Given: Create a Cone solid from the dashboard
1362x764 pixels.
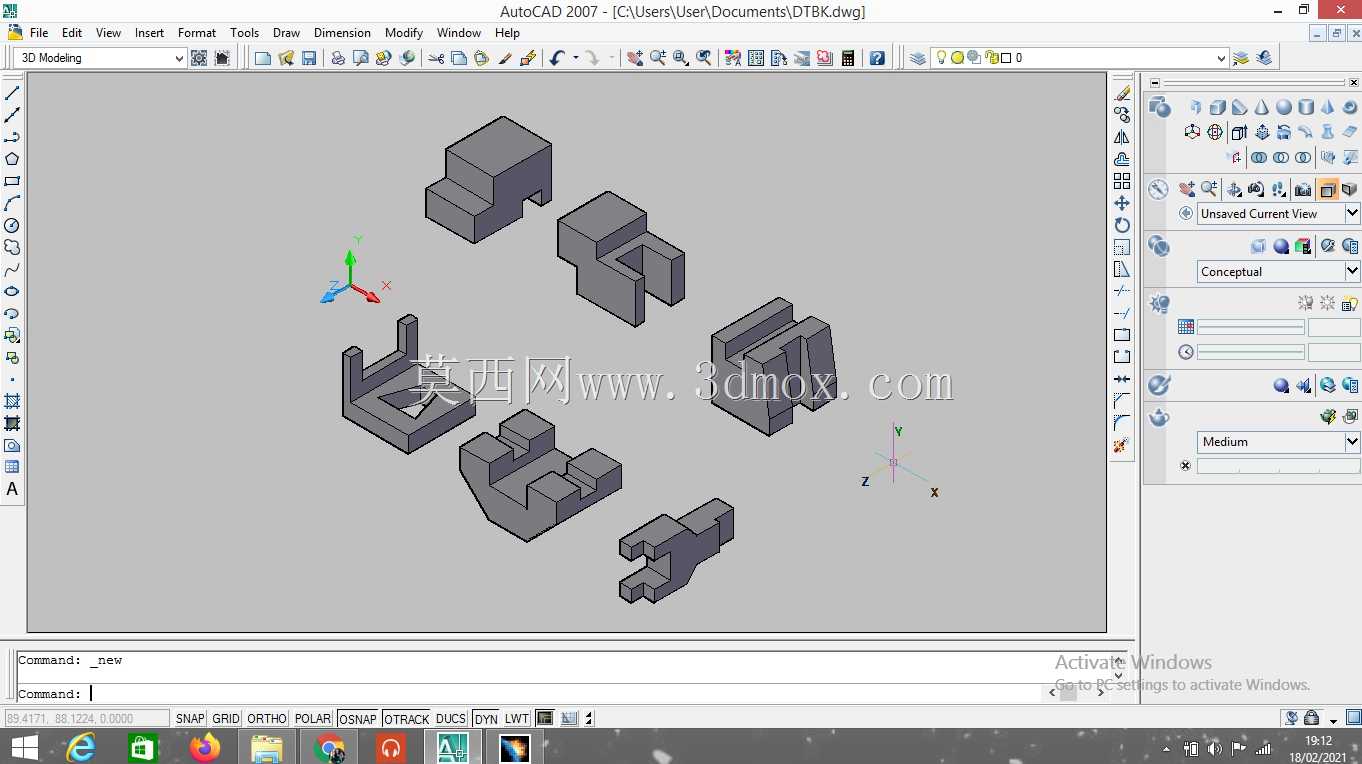Looking at the screenshot, I should tap(1261, 107).
